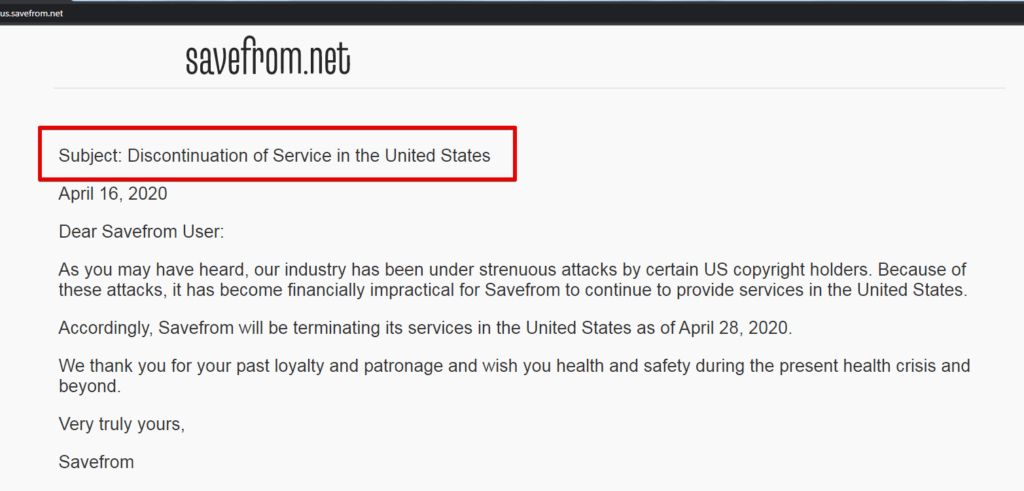The image size is (1024, 491).
Task: Click the April 16, 2020 date line
Action: coord(113,194)
